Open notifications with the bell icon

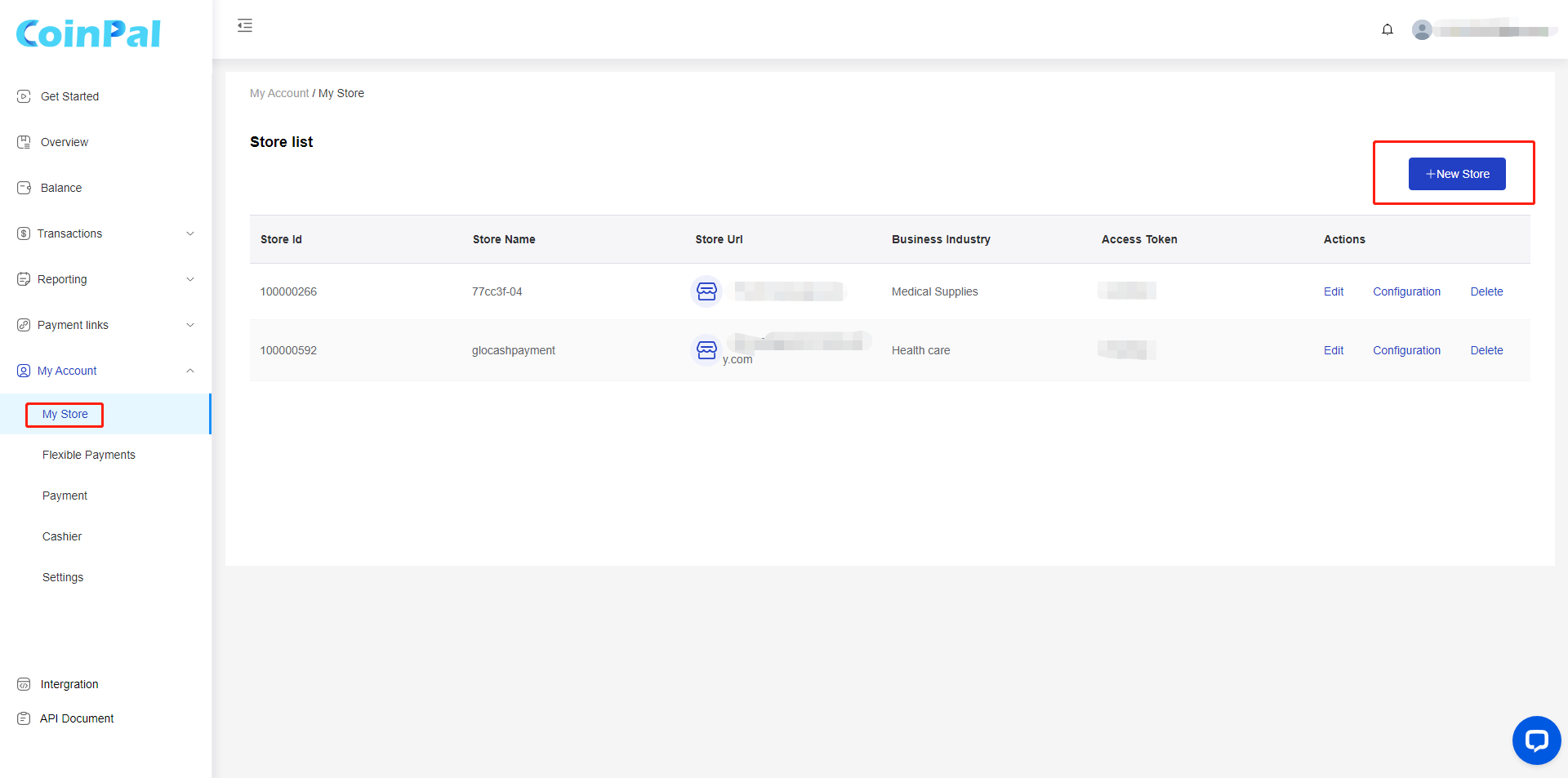1387,30
